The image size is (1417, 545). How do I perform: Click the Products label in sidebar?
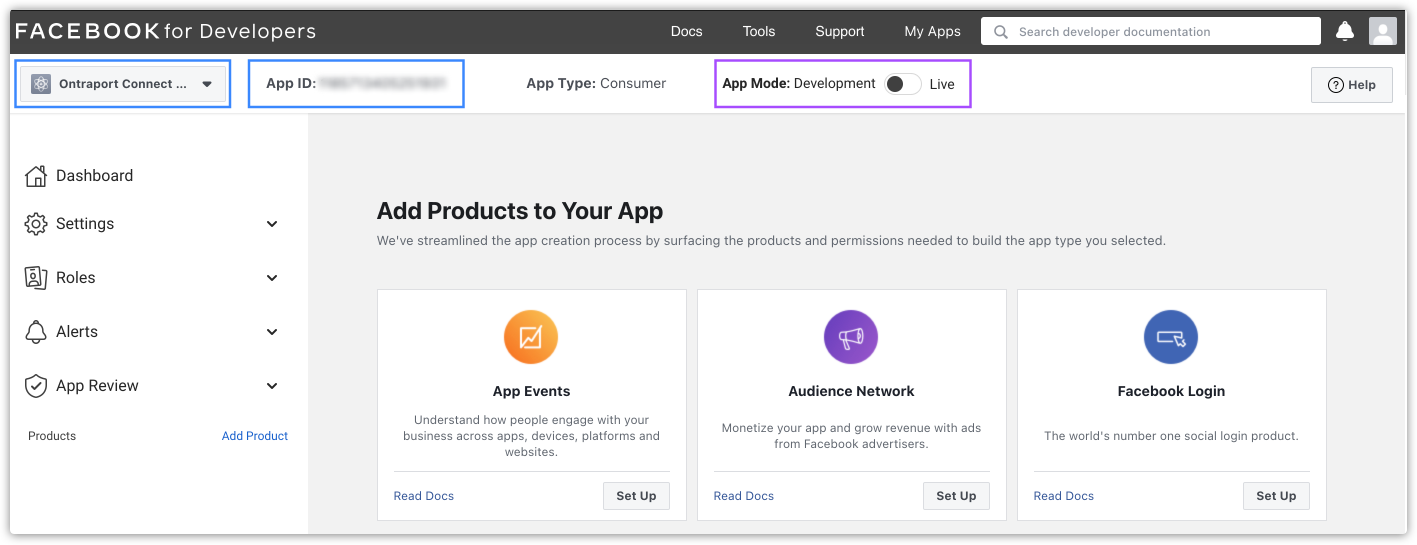(52, 436)
